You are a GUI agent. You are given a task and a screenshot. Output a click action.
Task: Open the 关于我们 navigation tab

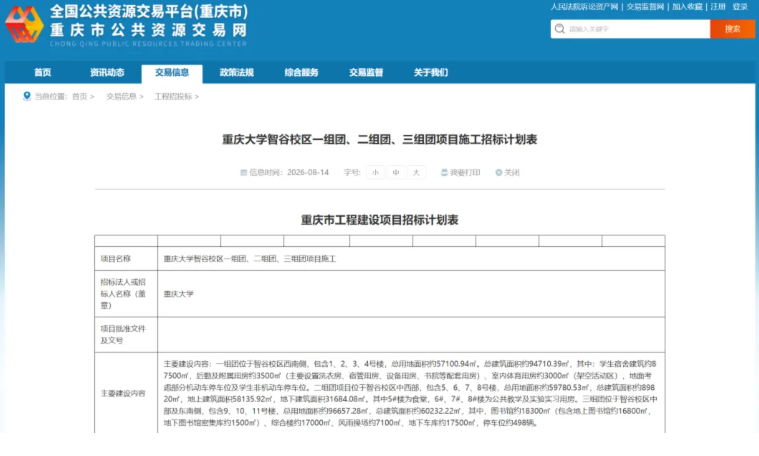coord(431,73)
